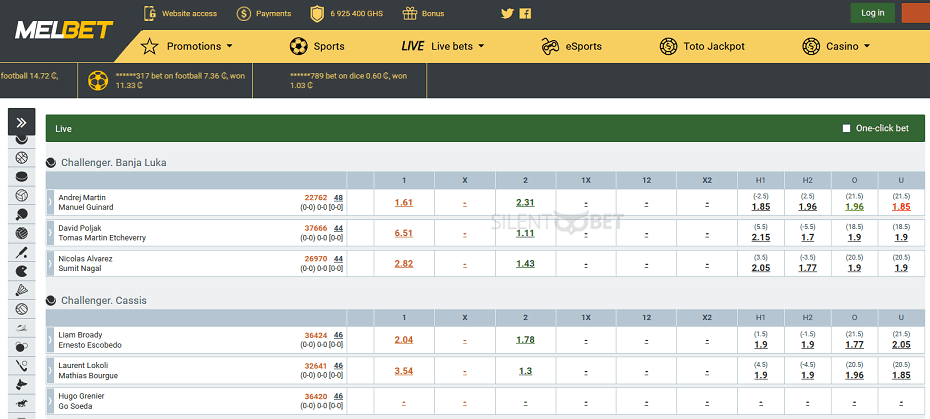Click the Challenger. Banja Luka heading

coord(114,163)
